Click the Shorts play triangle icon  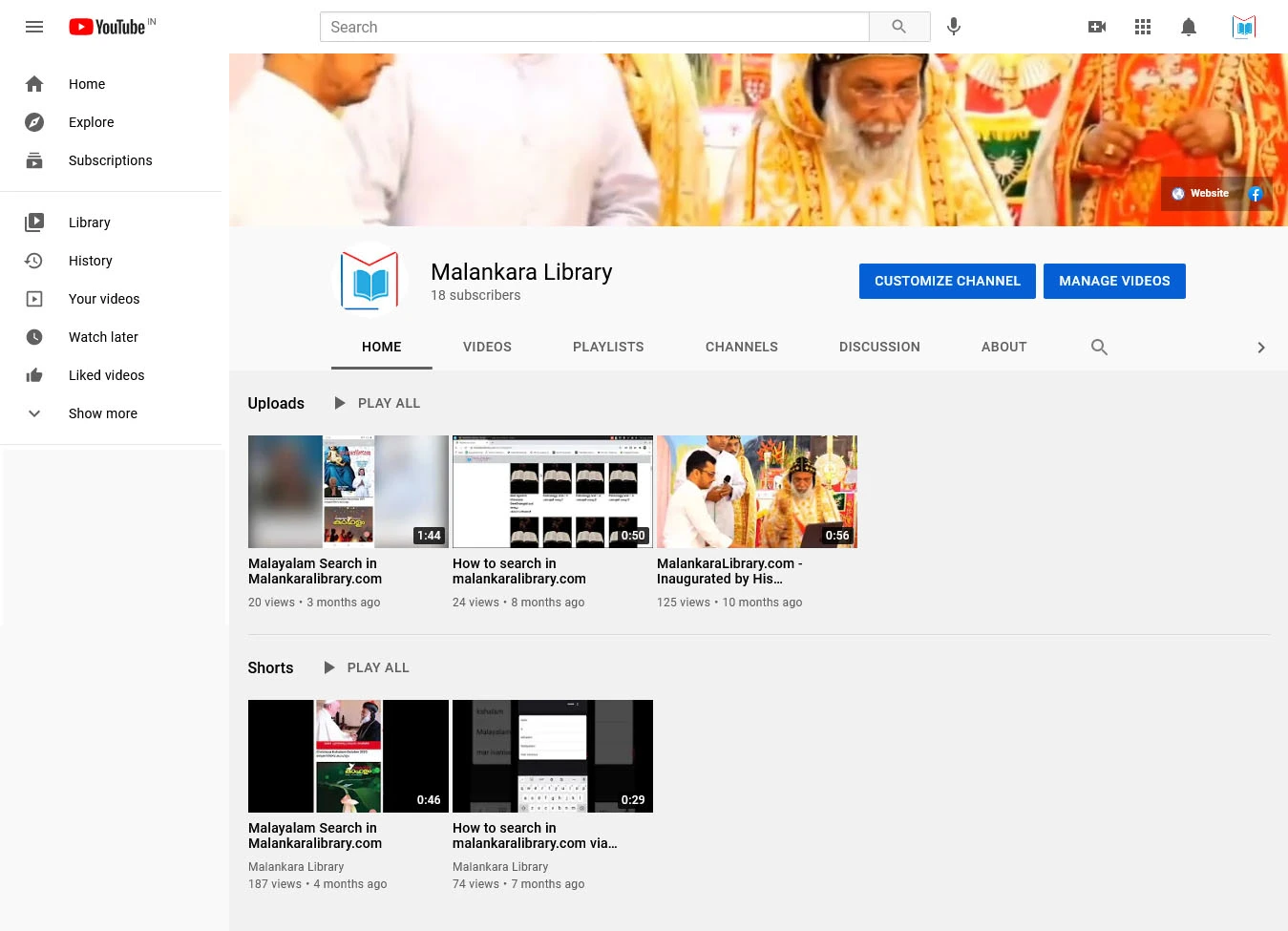tap(328, 667)
